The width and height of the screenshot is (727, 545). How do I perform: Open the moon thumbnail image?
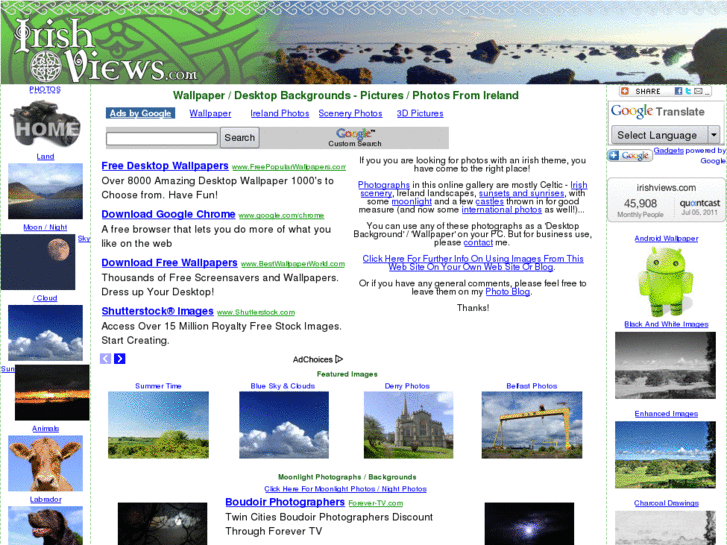tap(38, 262)
